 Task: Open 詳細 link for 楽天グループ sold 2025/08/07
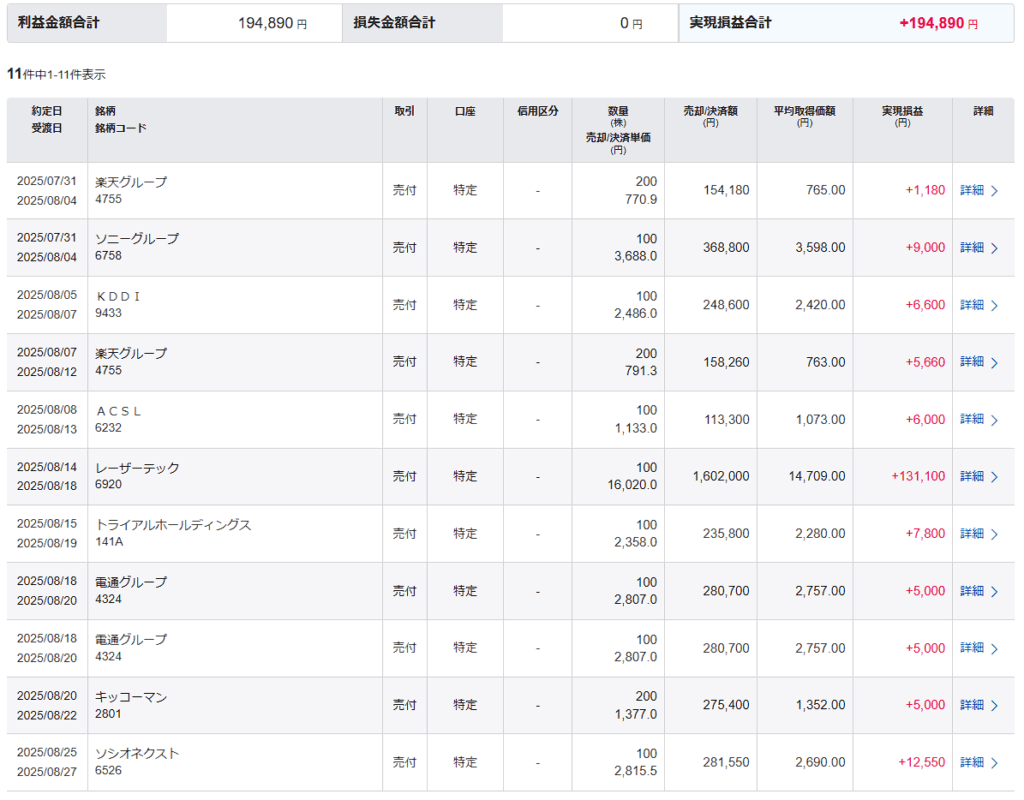[x=979, y=362]
